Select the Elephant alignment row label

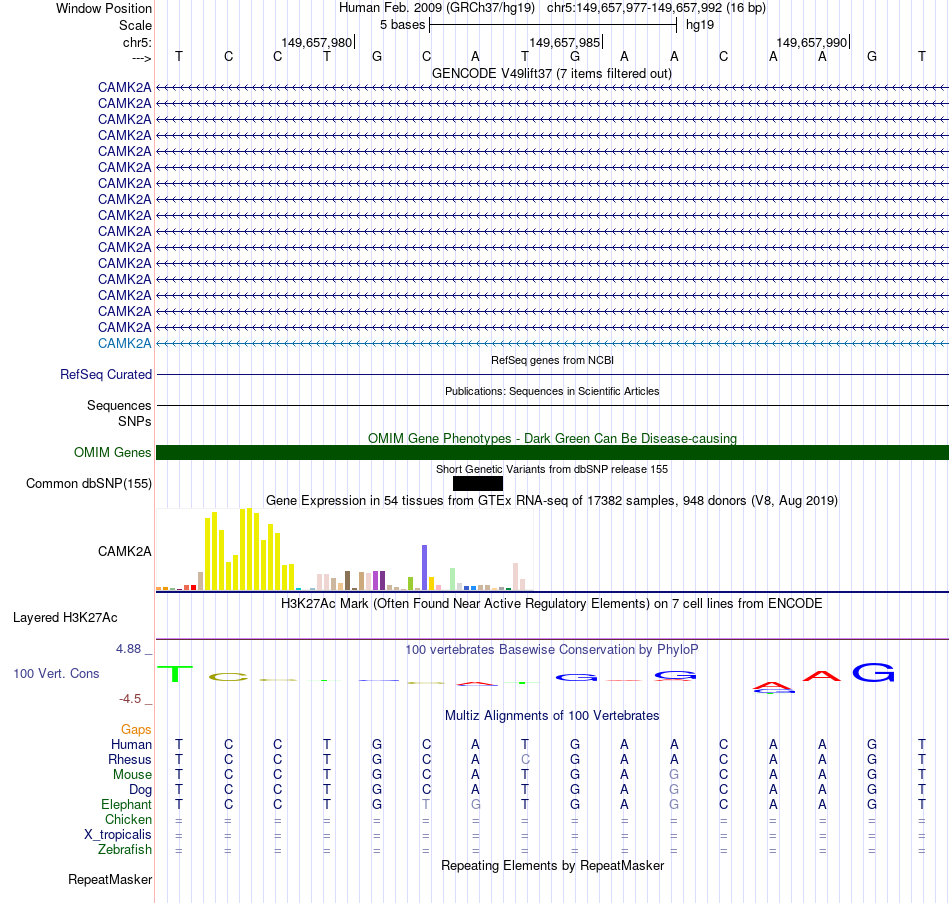point(126,804)
